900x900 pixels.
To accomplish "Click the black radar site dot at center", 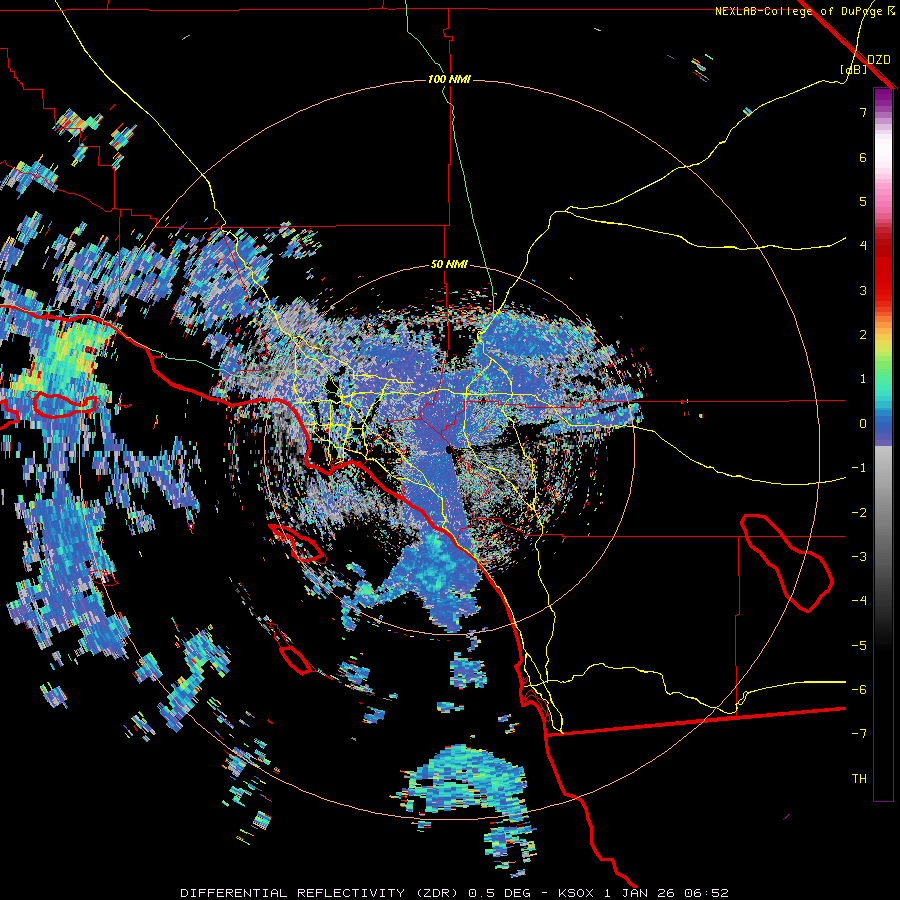I will click(449, 449).
